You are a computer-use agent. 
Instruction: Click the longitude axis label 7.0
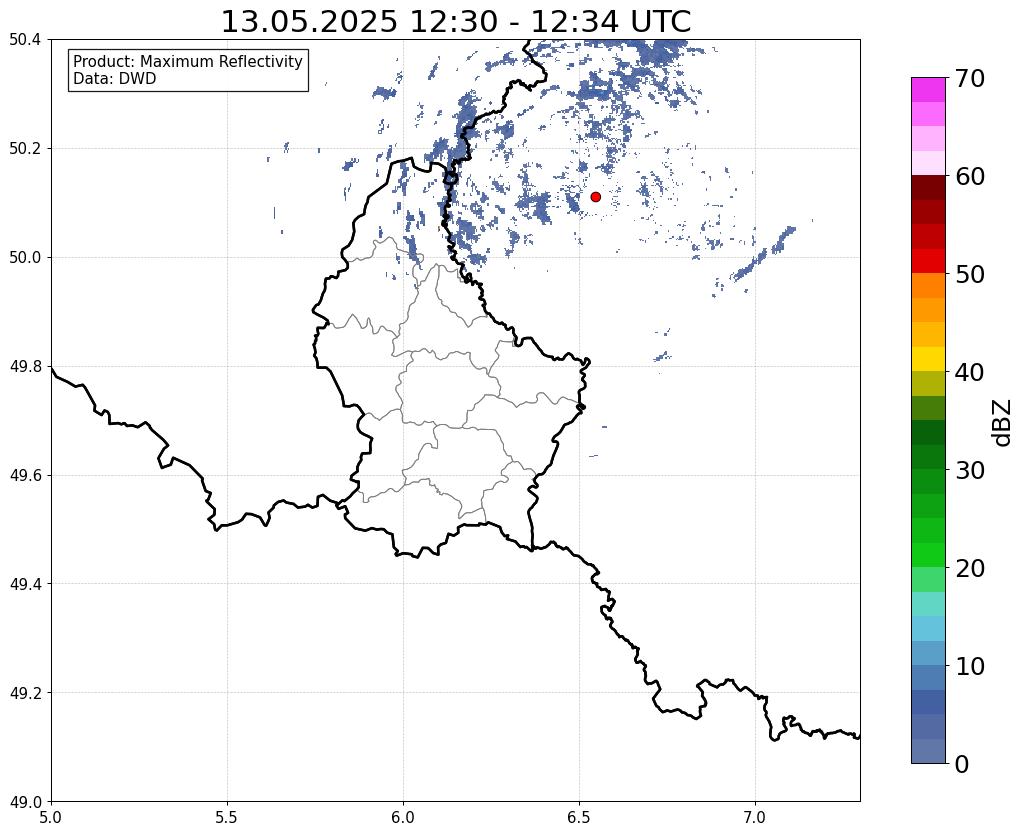[x=755, y=817]
